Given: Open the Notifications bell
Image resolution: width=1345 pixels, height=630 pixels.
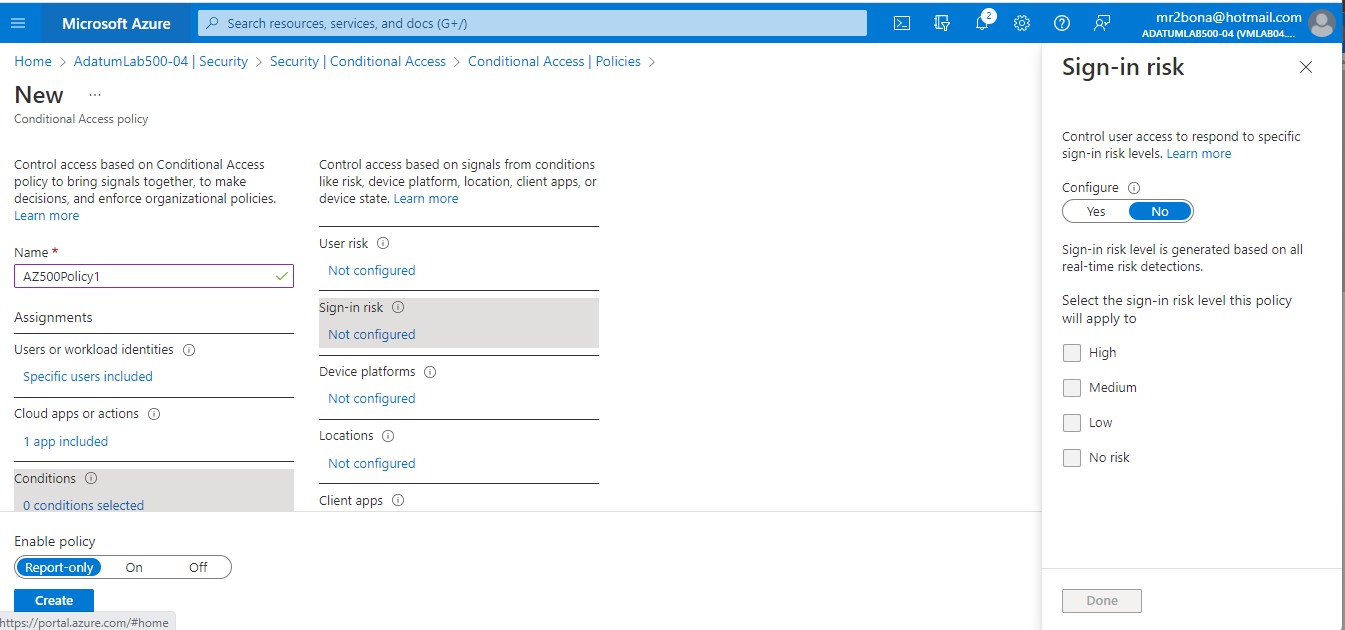Looking at the screenshot, I should 981,22.
